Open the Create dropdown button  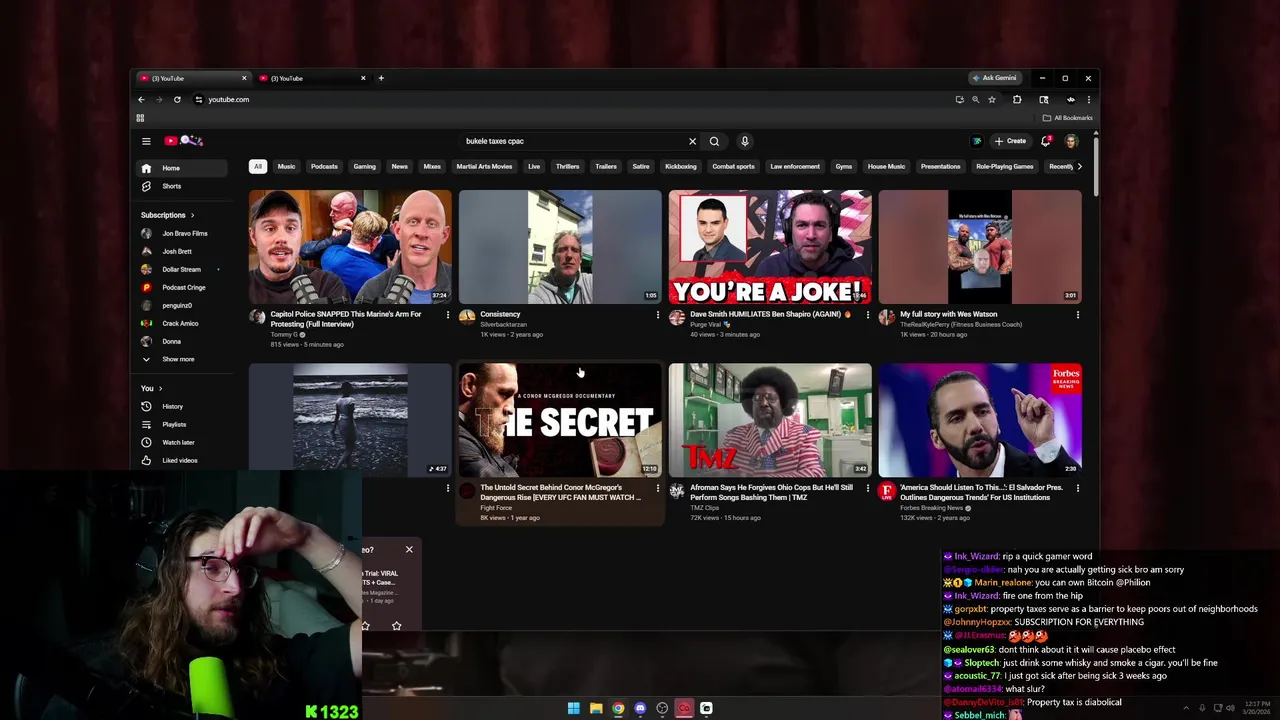(x=1010, y=141)
